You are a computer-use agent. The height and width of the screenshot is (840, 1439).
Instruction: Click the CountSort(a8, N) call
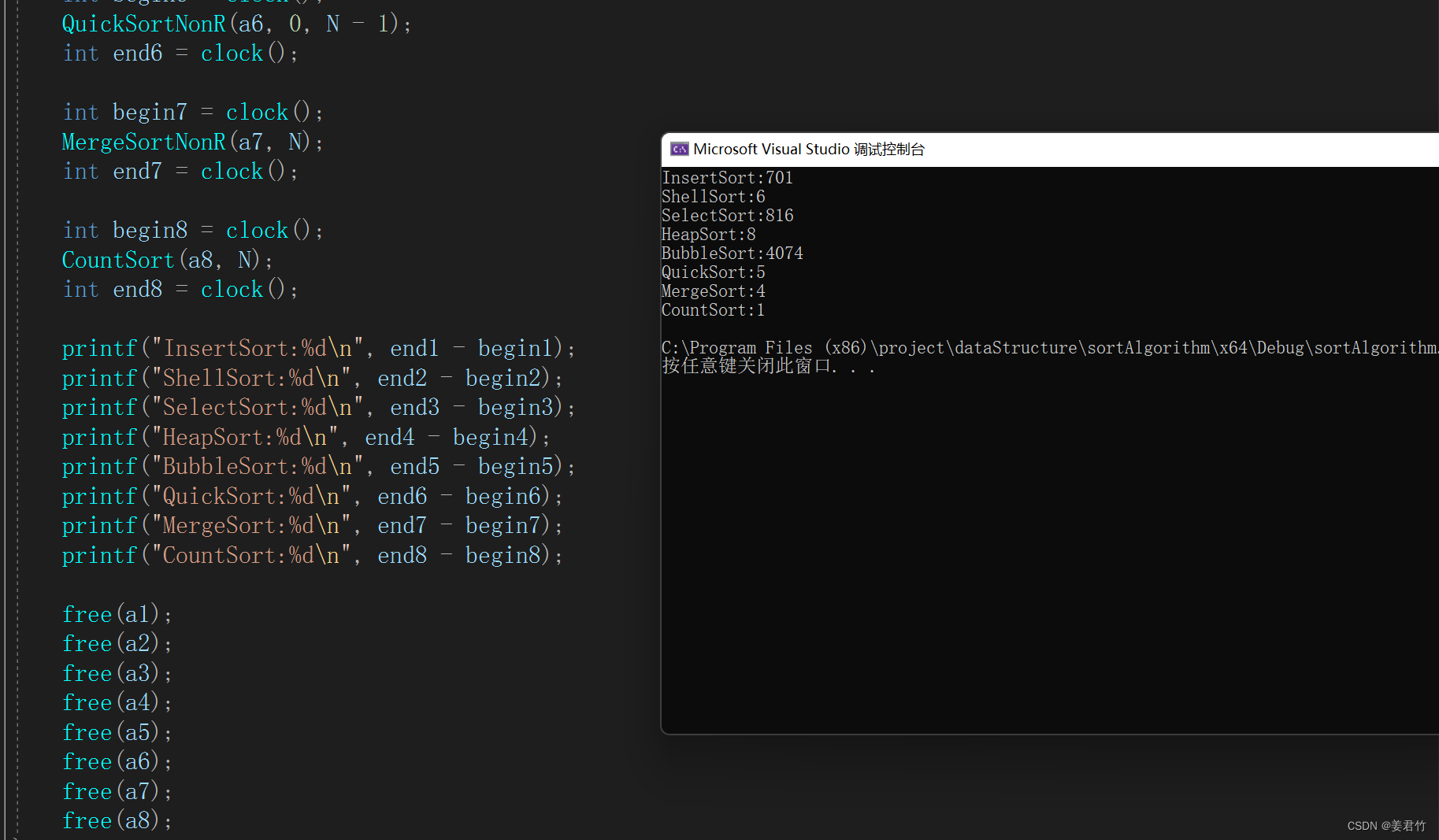pos(167,260)
